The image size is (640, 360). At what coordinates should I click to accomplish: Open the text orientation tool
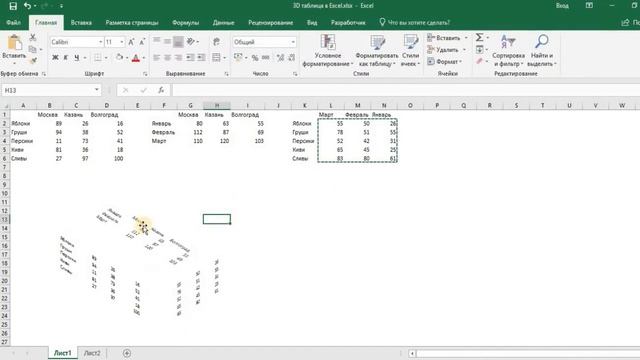[191, 42]
